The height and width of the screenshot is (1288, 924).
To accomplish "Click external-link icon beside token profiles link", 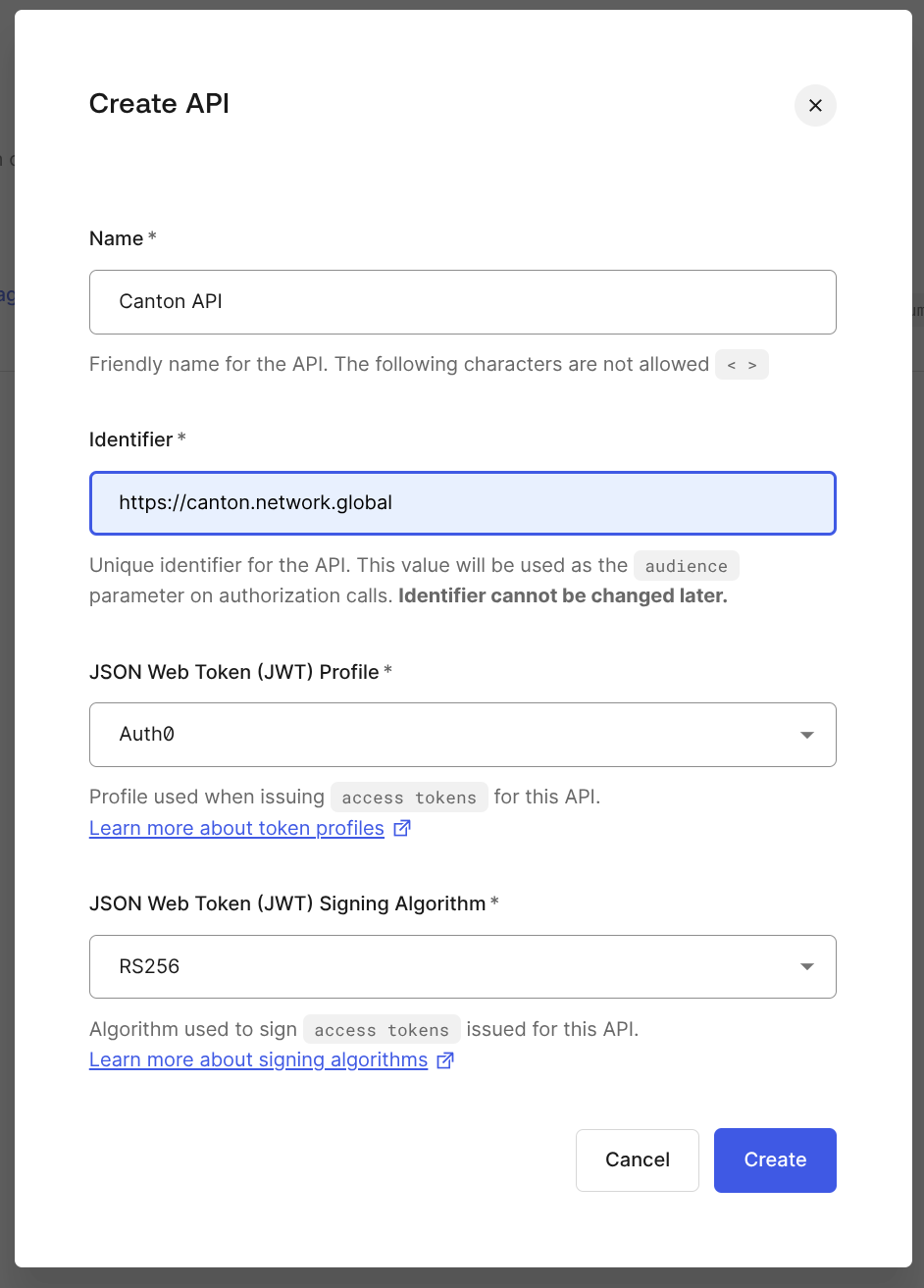I will (402, 829).
